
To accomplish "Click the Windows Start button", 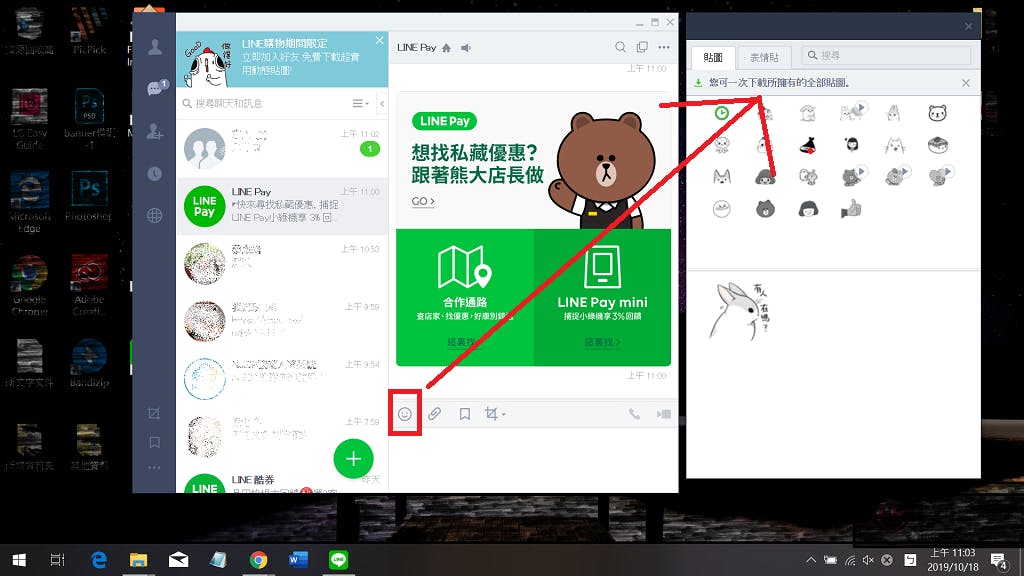I will 19,560.
